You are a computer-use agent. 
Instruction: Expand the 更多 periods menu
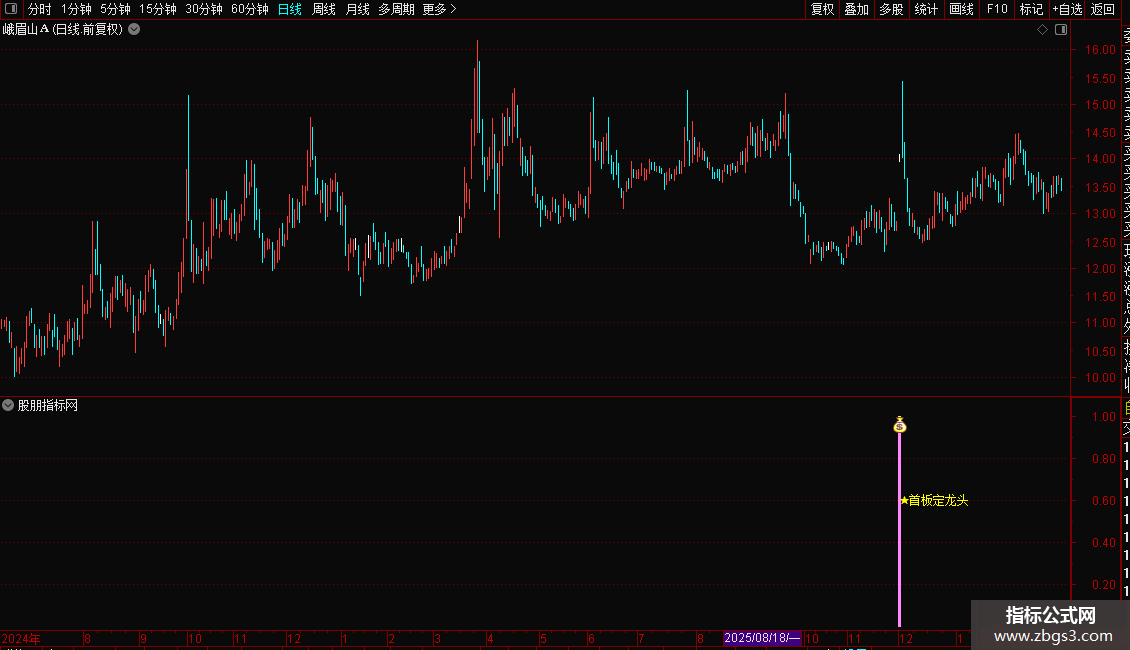(440, 9)
